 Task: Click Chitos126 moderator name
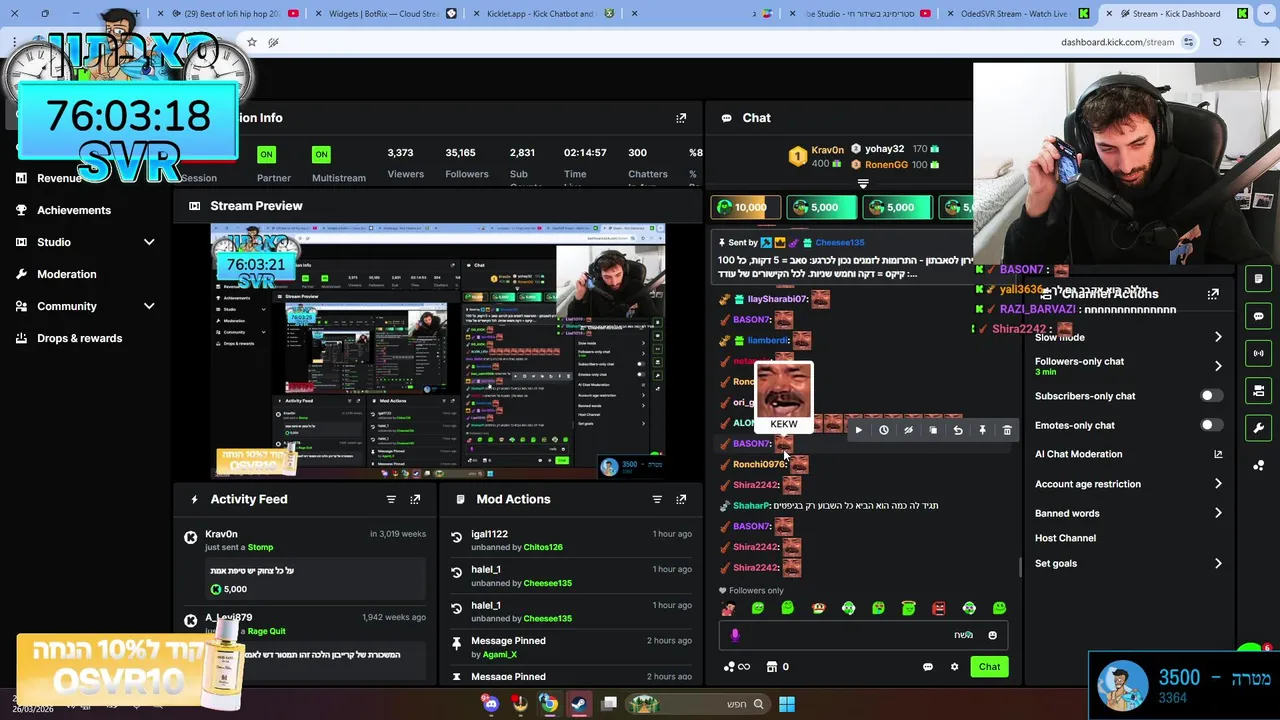[543, 547]
